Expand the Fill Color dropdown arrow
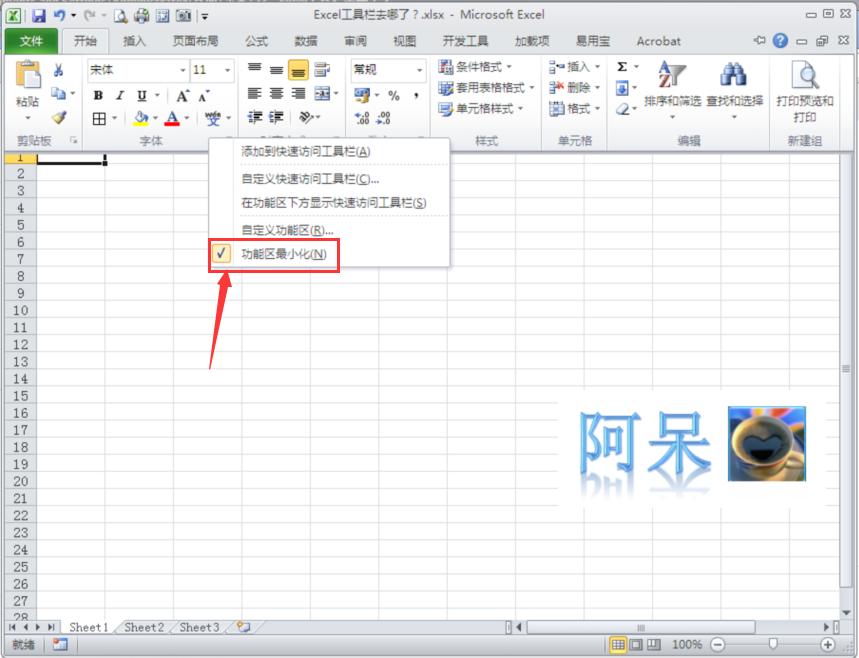The width and height of the screenshot is (859, 658). click(x=156, y=118)
